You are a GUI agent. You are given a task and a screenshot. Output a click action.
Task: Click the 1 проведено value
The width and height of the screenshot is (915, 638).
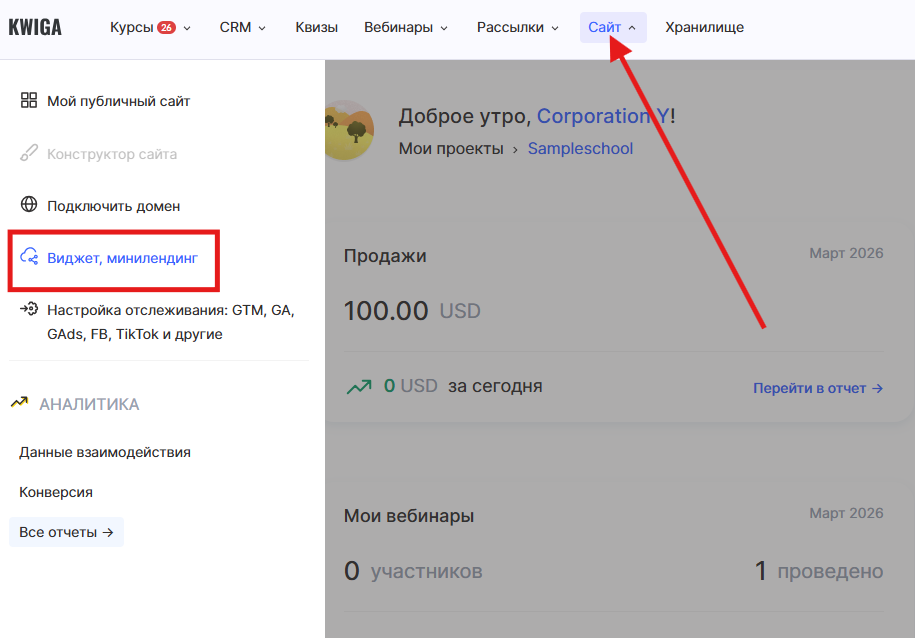tap(819, 571)
